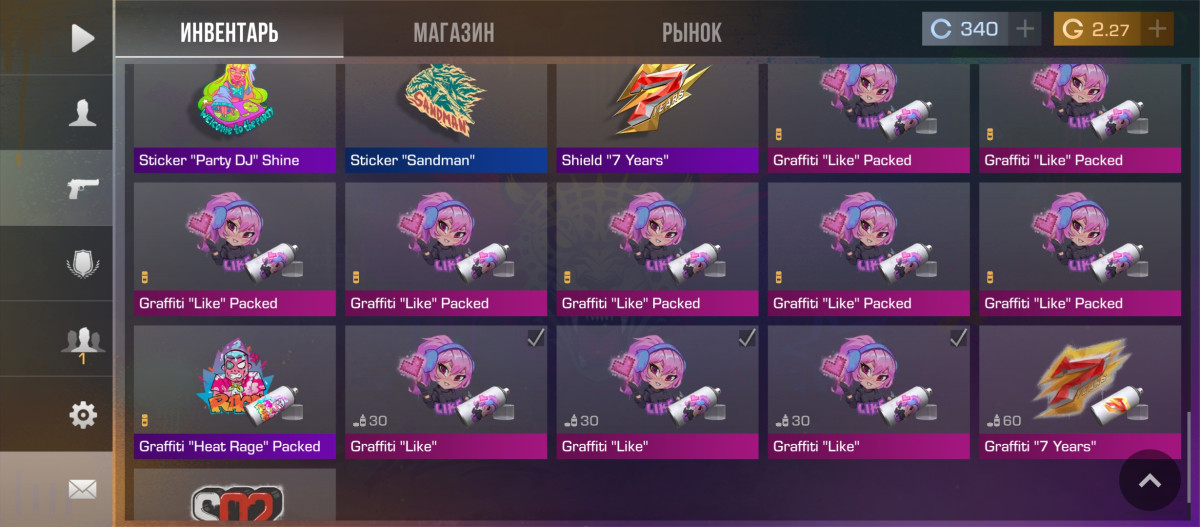Select the Shield "7 Years" item
The image size is (1200, 527).
pyautogui.click(x=658, y=118)
